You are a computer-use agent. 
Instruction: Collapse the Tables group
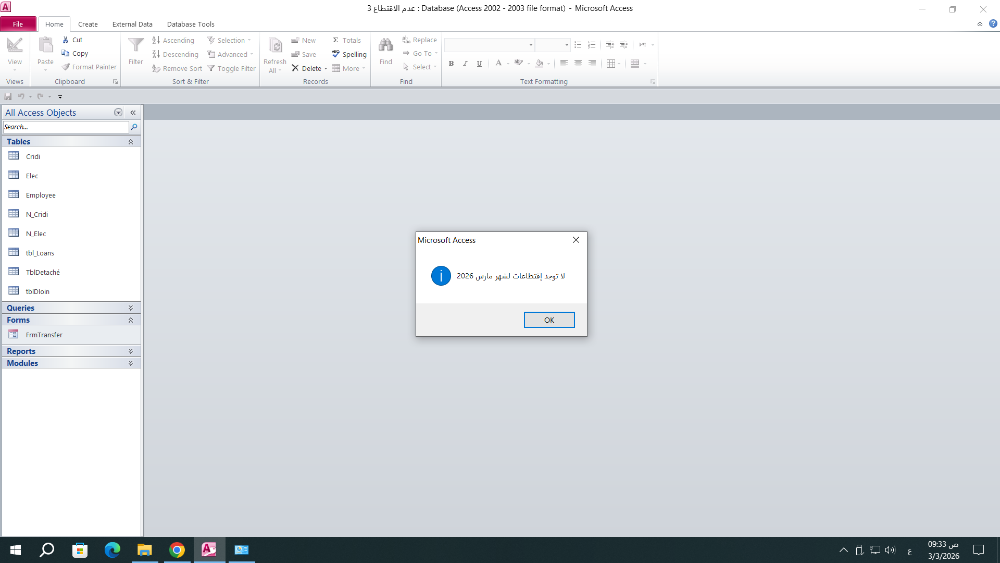[x=130, y=142]
